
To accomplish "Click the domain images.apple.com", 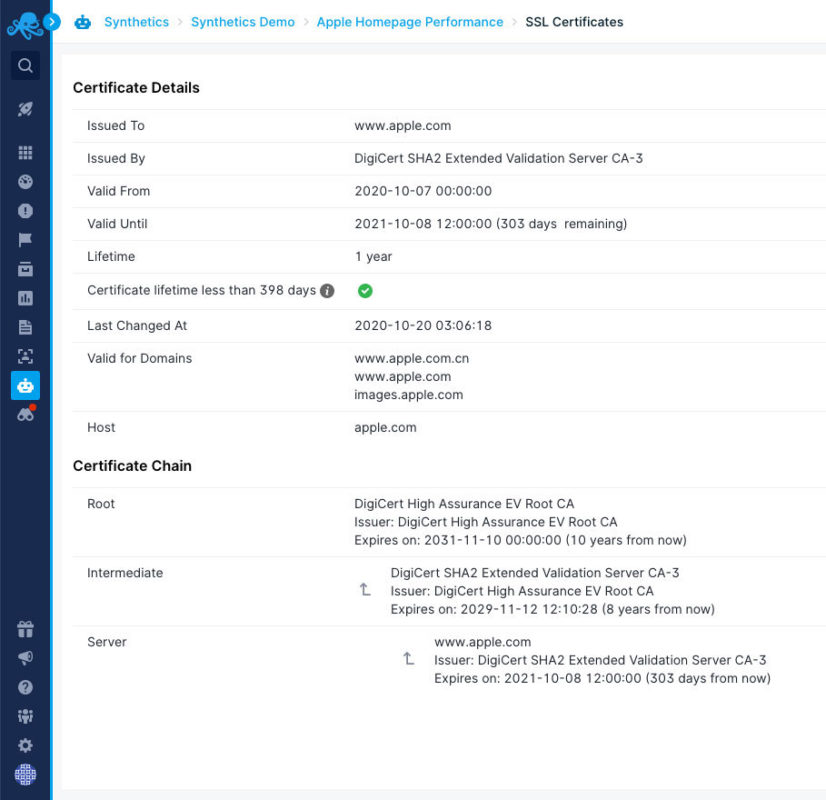I will tap(408, 395).
